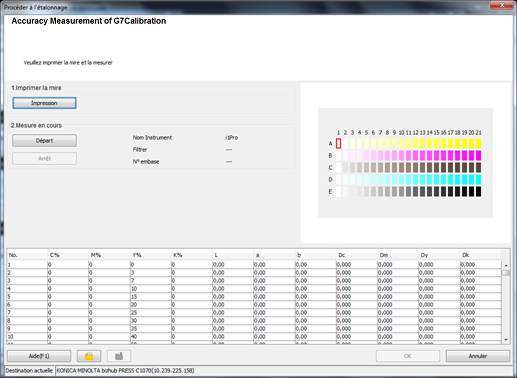Click the scroll-down arrow of the data table
517x378 pixels.
point(506,340)
